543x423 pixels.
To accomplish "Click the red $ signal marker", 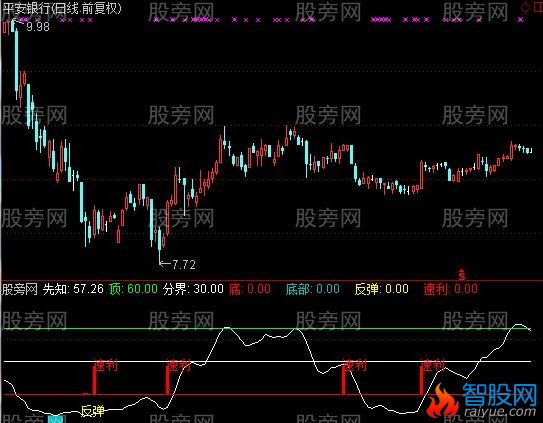I will [461, 274].
